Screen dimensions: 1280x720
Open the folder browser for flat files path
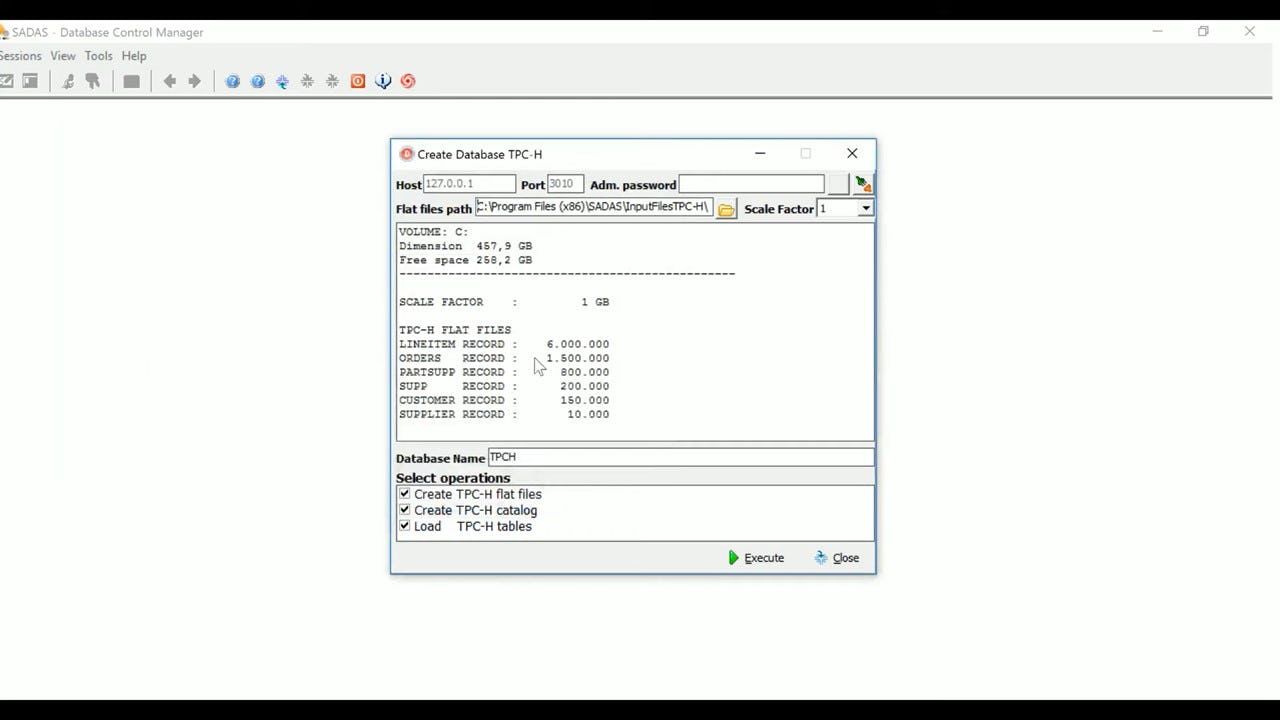pos(725,208)
